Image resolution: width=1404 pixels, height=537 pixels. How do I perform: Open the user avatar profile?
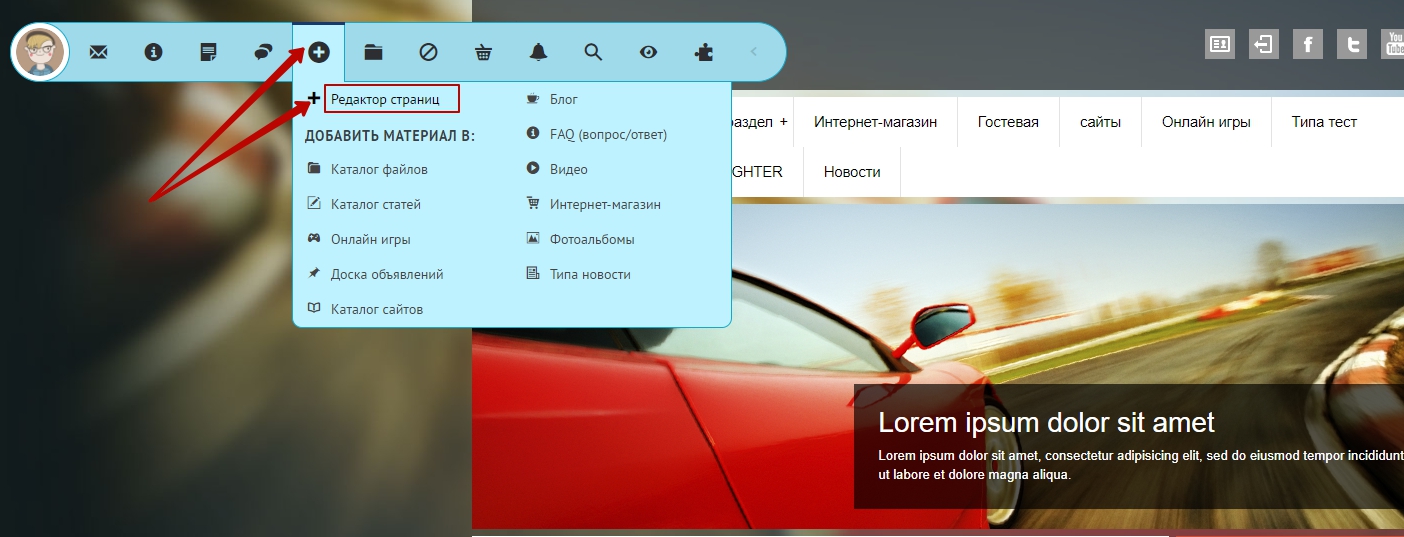pos(39,52)
